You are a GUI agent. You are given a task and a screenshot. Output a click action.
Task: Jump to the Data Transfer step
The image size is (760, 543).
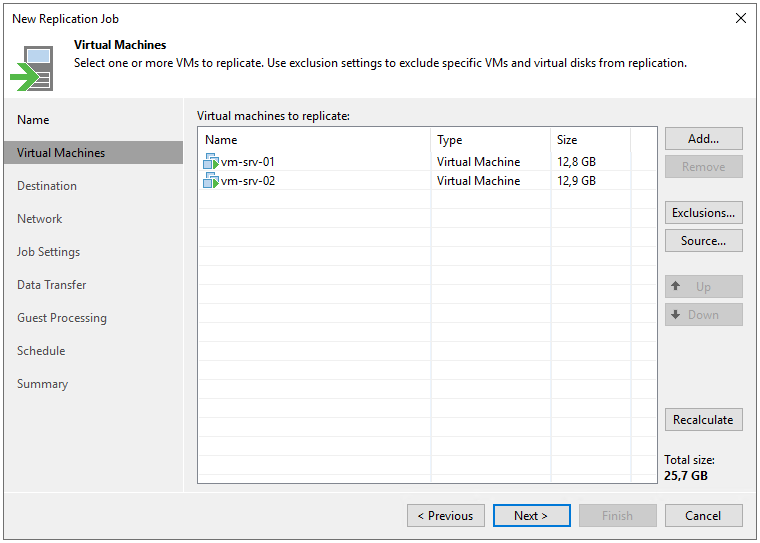click(x=52, y=285)
